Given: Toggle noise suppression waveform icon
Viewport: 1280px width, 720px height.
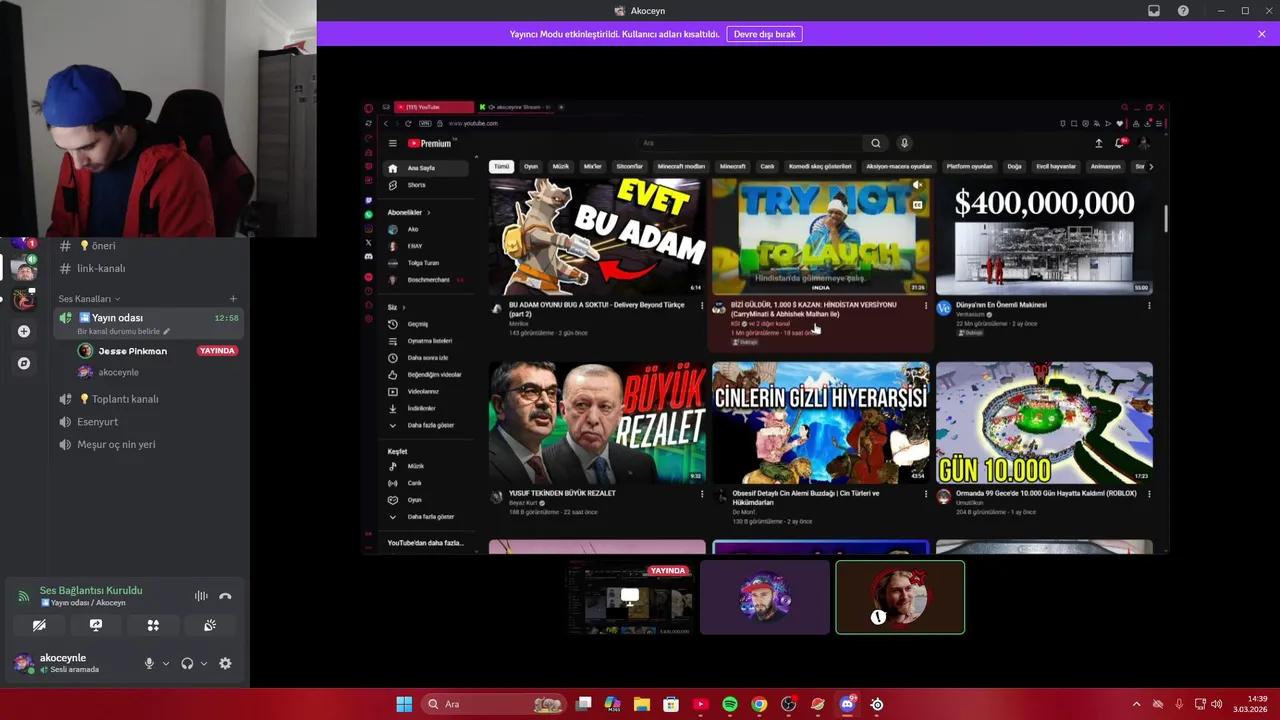Looking at the screenshot, I should pos(201,596).
